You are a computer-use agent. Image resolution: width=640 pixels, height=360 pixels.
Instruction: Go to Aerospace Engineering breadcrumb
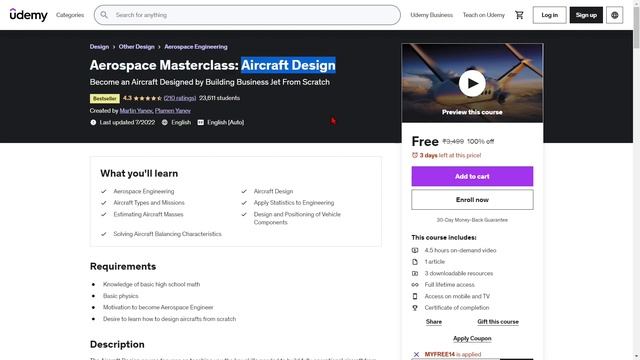pyautogui.click(x=196, y=47)
